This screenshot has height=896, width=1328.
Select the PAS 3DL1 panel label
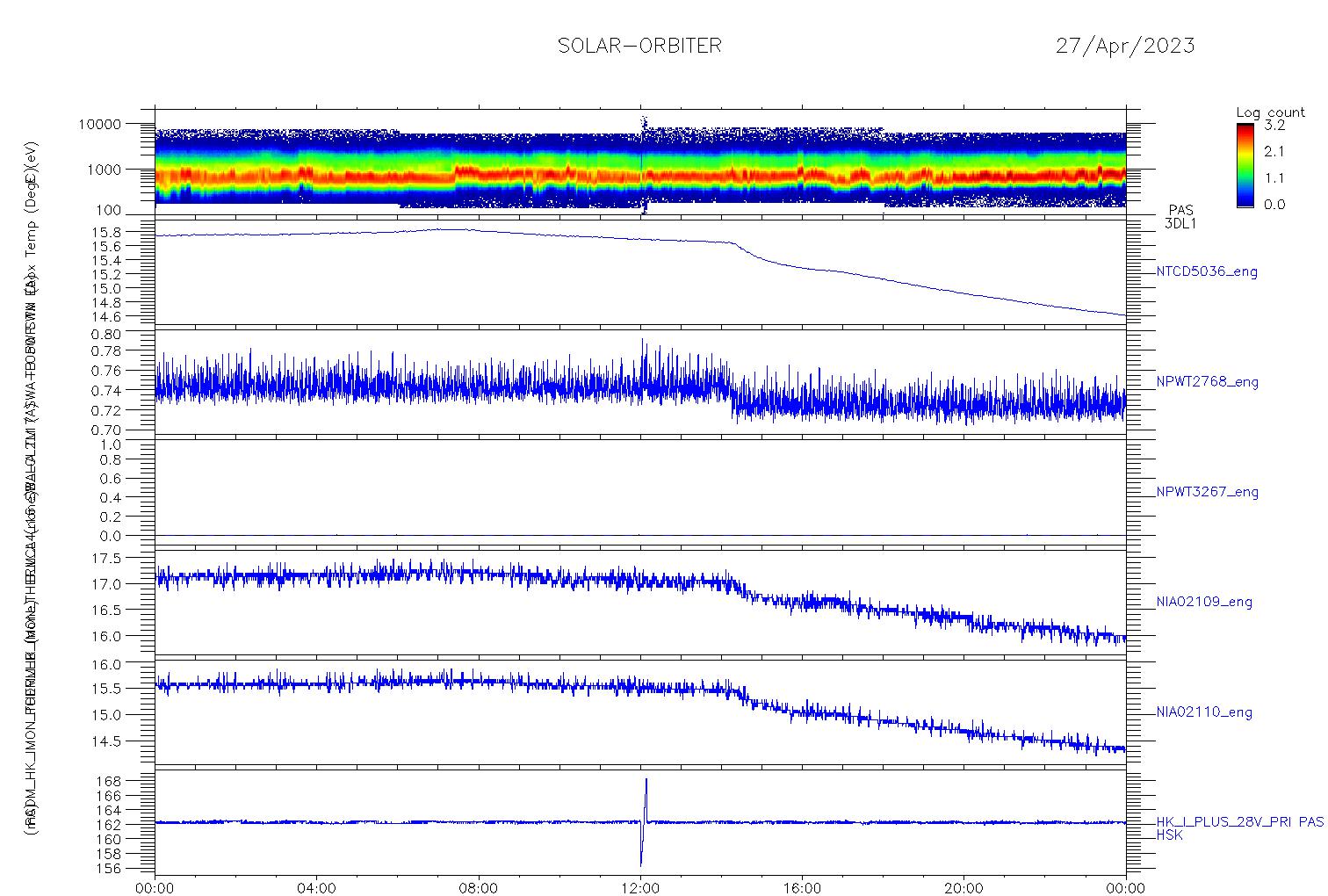(1180, 217)
